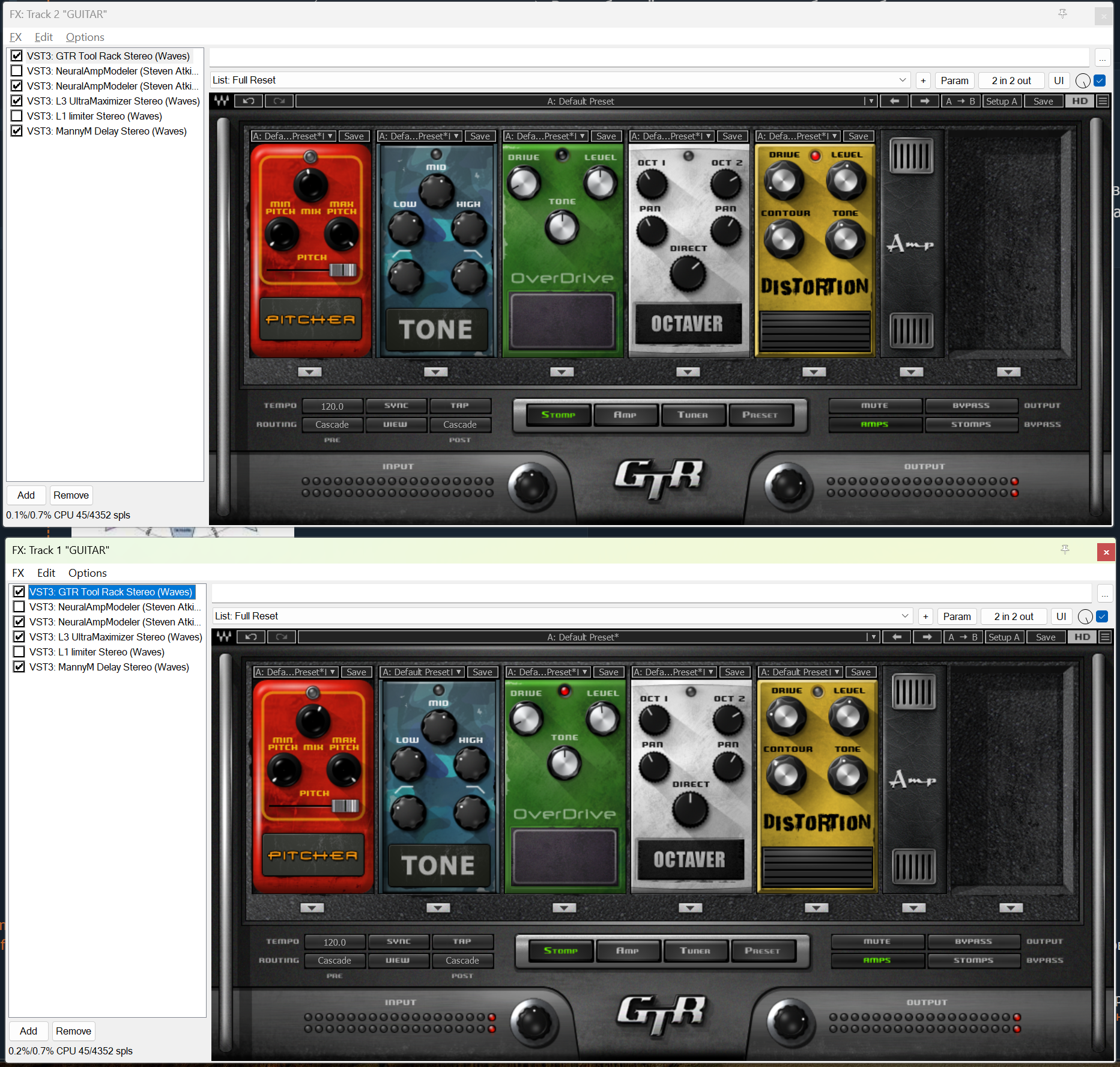
Task: Open FX menu in Track 1 window
Action: [x=18, y=573]
